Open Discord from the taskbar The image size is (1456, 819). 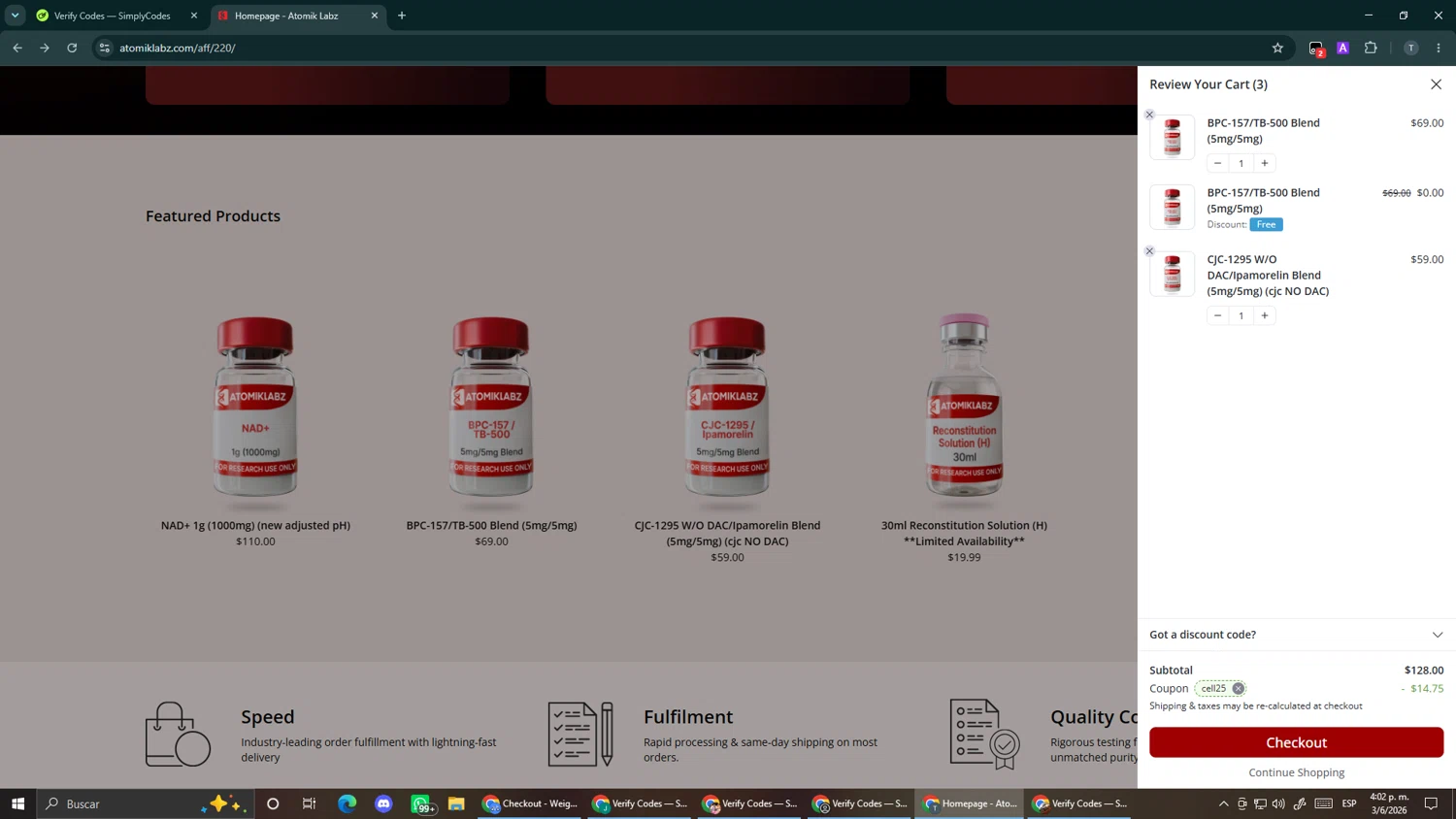click(383, 803)
